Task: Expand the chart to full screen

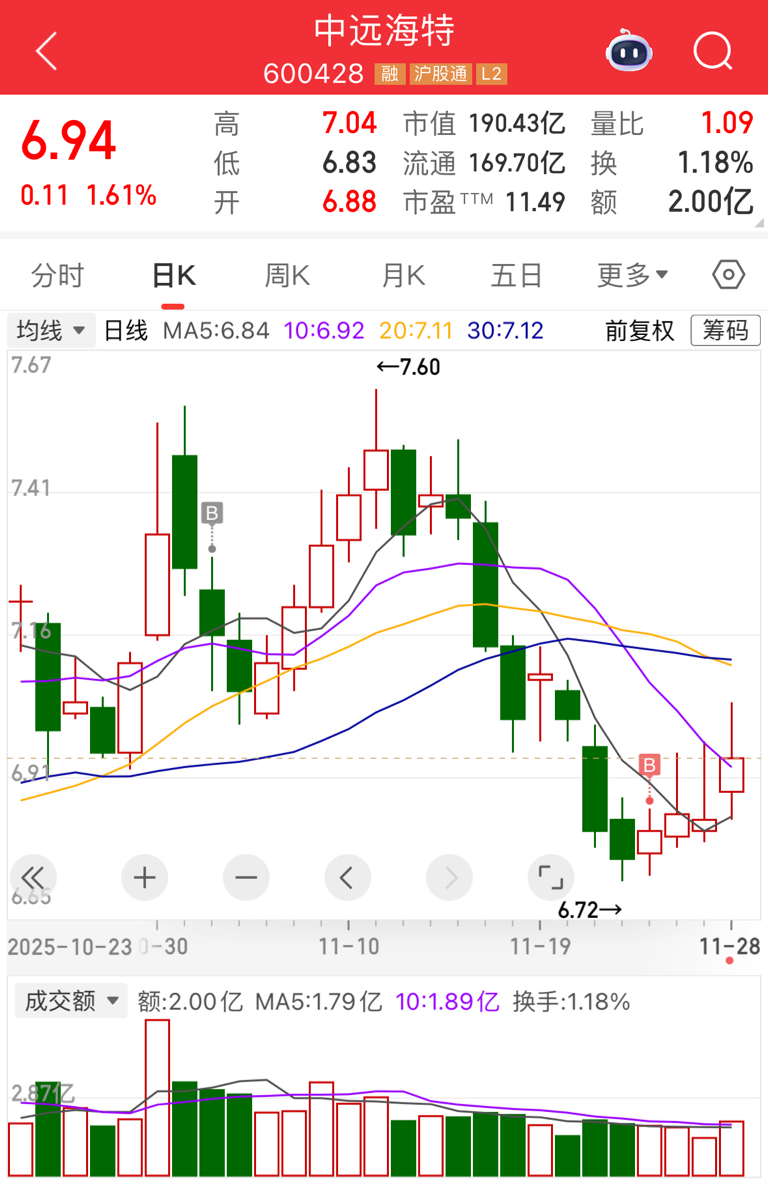Action: point(550,879)
